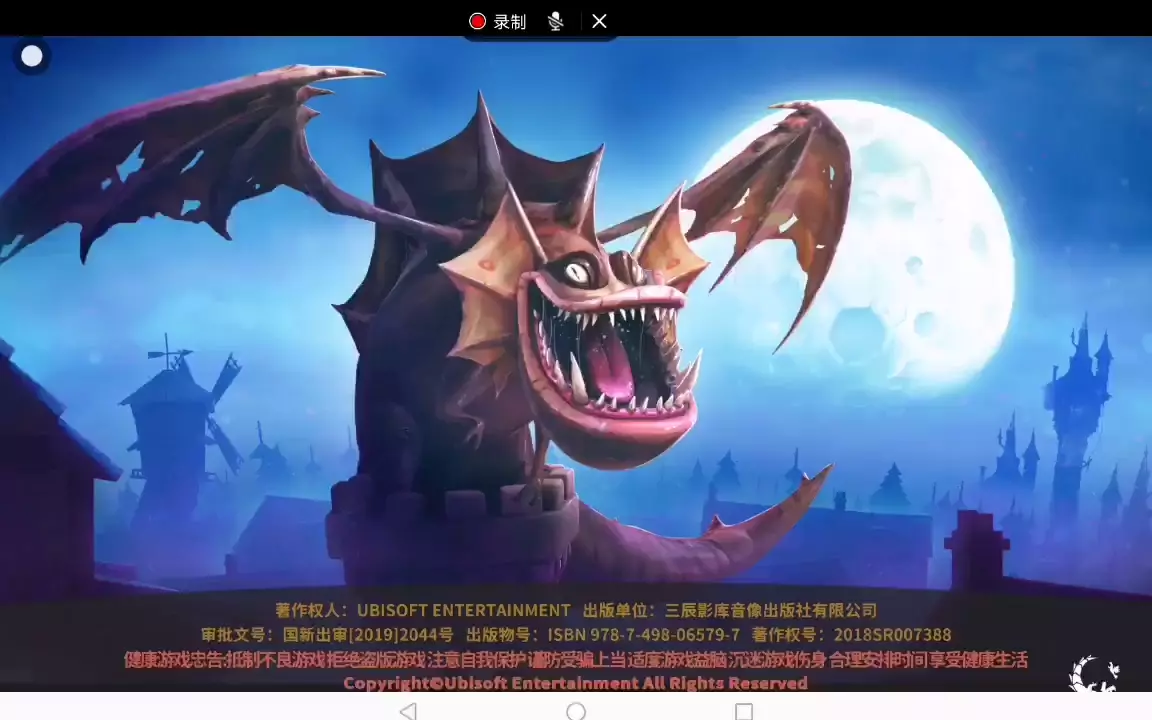The width and height of the screenshot is (1152, 720).
Task: Toggle the muted microphone icon
Action: coord(555,21)
